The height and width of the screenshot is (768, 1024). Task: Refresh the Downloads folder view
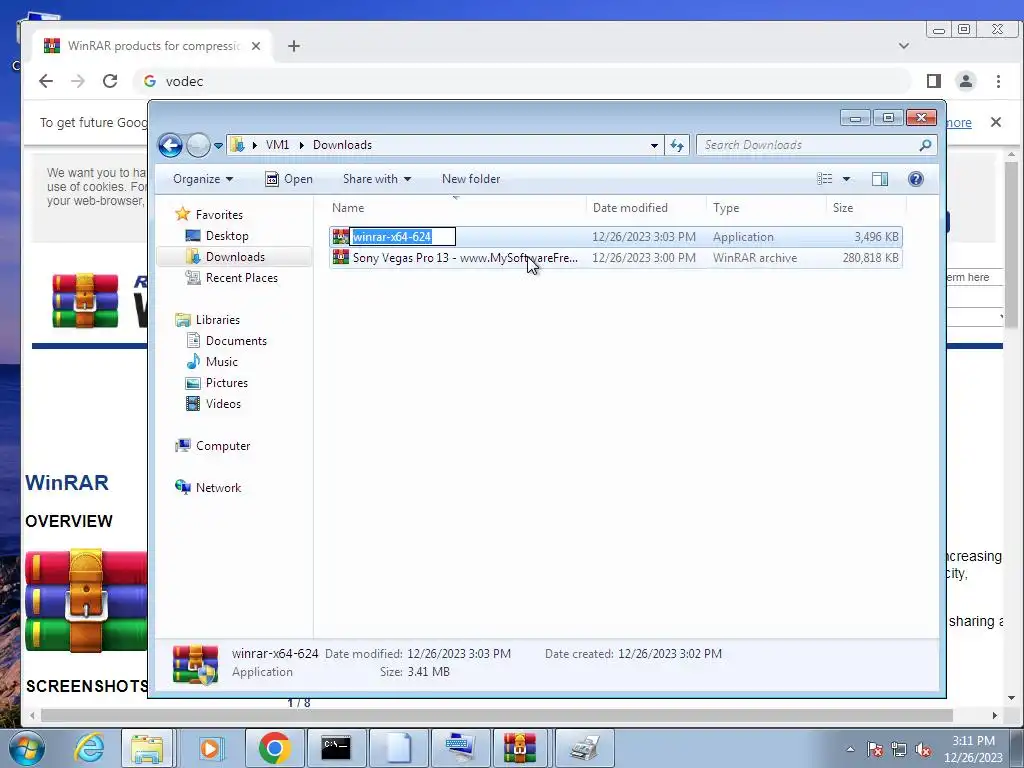(x=677, y=145)
